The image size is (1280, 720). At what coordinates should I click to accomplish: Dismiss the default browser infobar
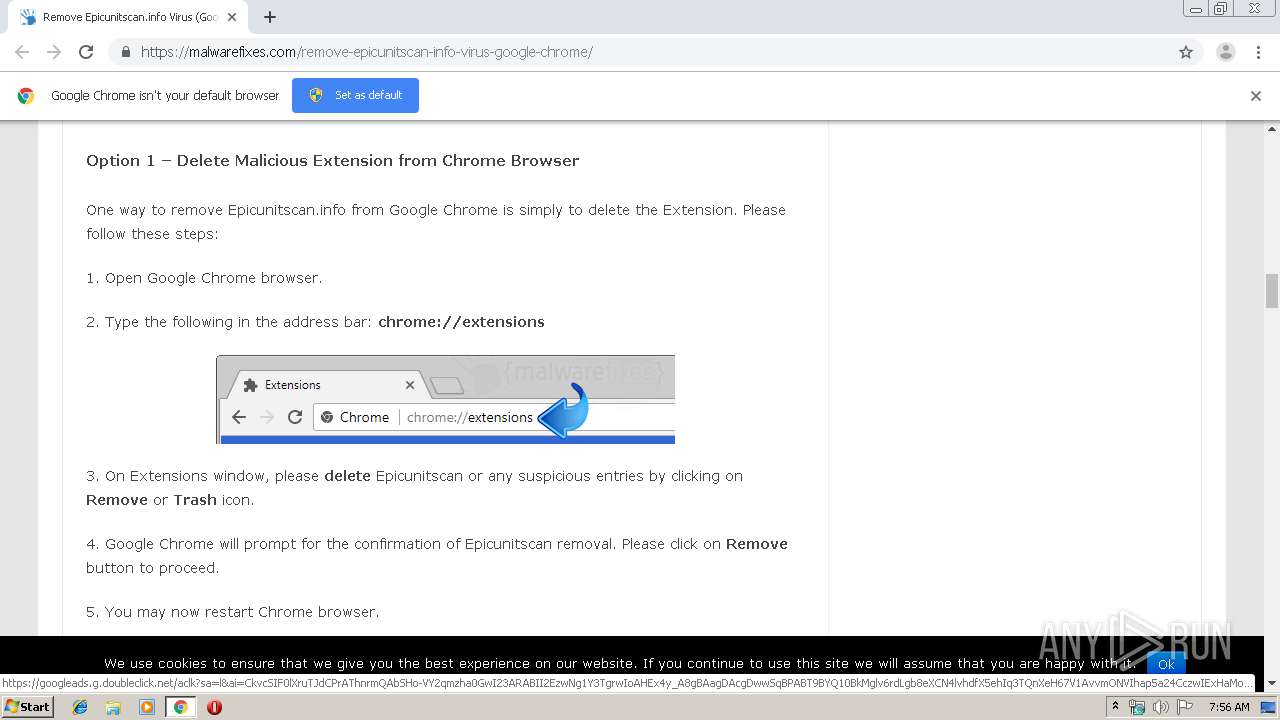1256,96
